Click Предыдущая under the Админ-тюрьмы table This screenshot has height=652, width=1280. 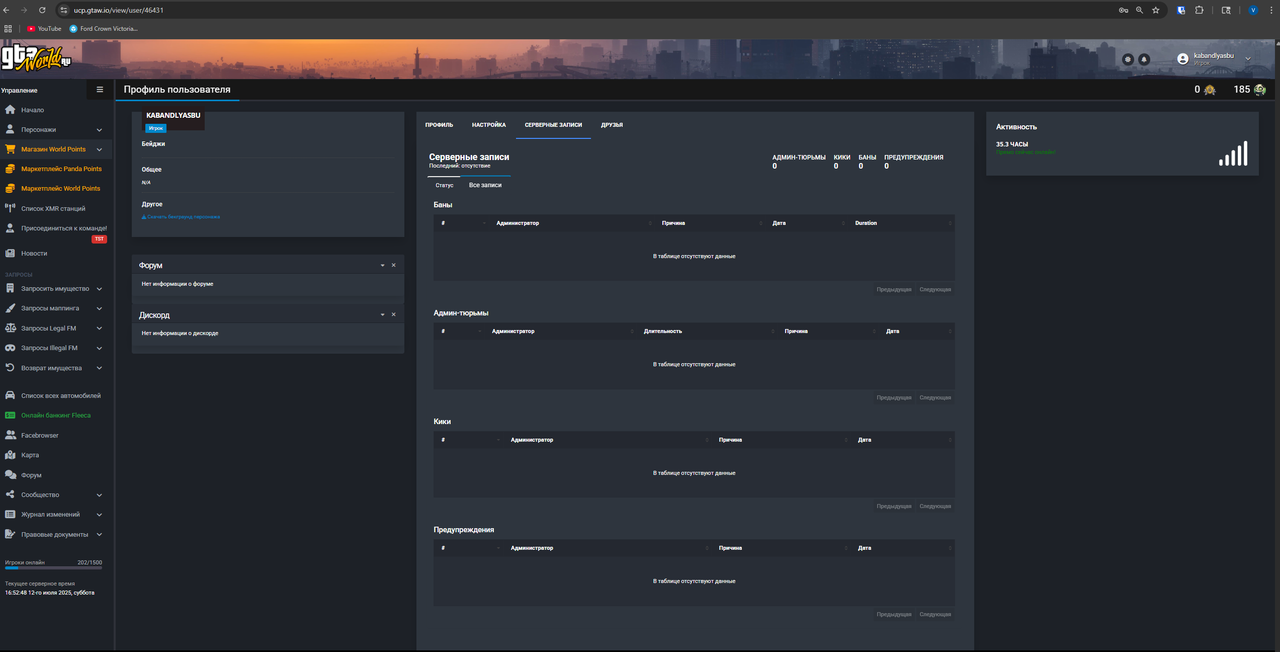click(894, 397)
